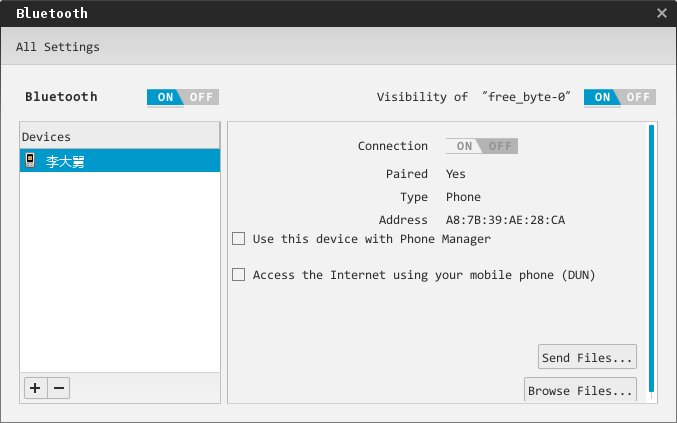Go back to All Settings
The width and height of the screenshot is (677, 423).
(58, 47)
